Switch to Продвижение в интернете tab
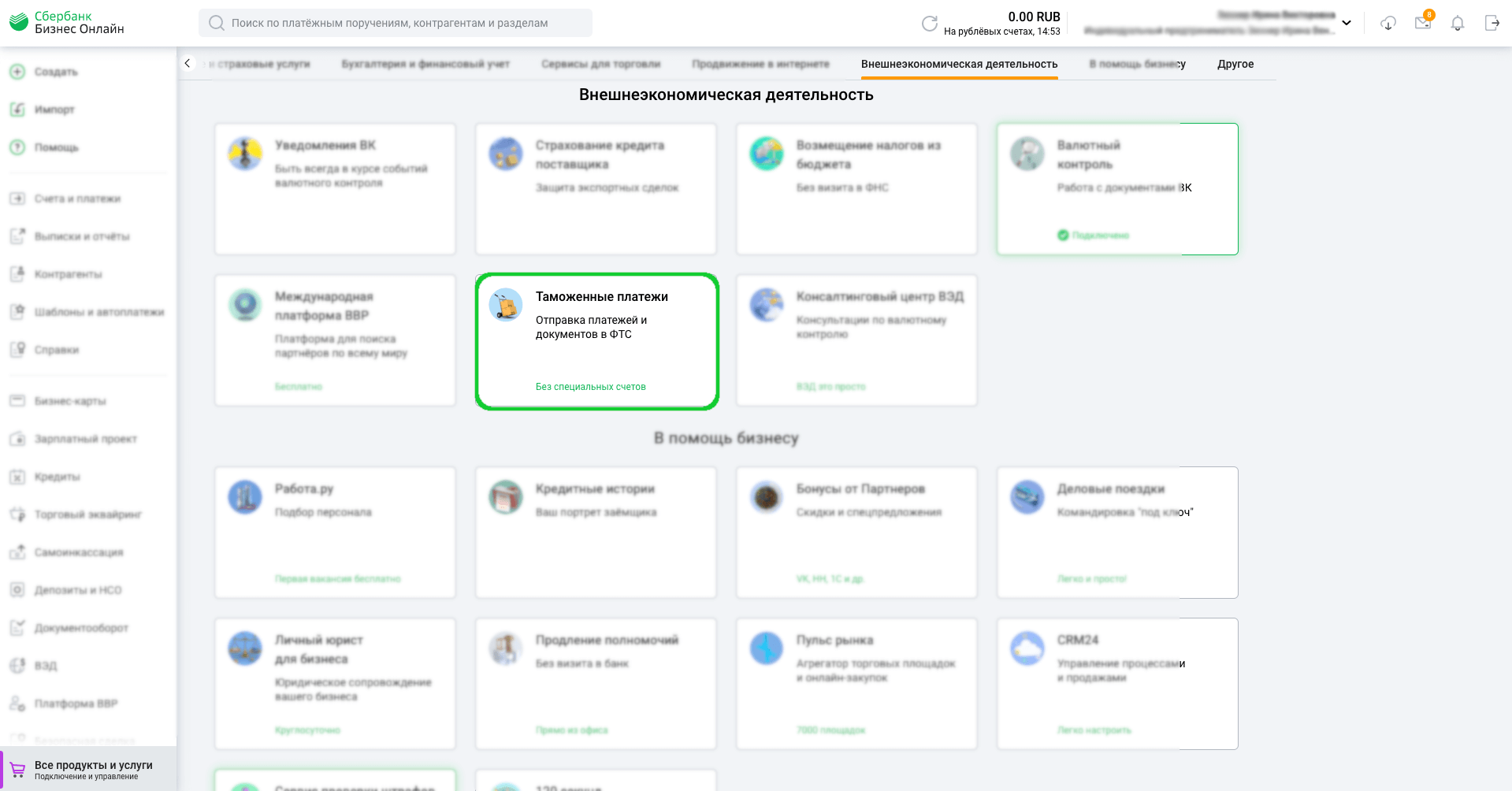This screenshot has height=791, width=1512. point(760,64)
